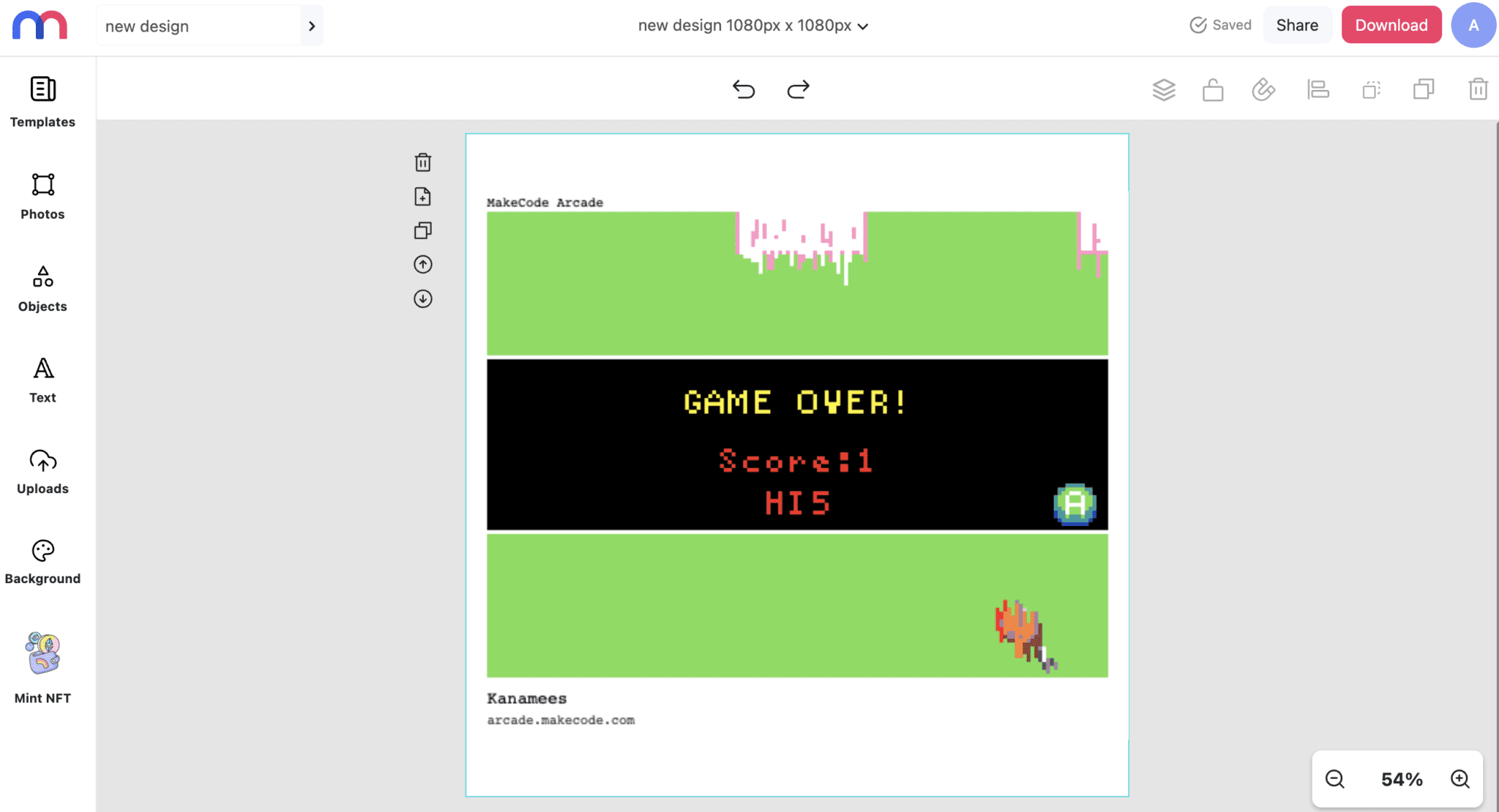Click the zoom in magnifier control
Screen dimensions: 1499x812
pyautogui.click(x=1458, y=778)
